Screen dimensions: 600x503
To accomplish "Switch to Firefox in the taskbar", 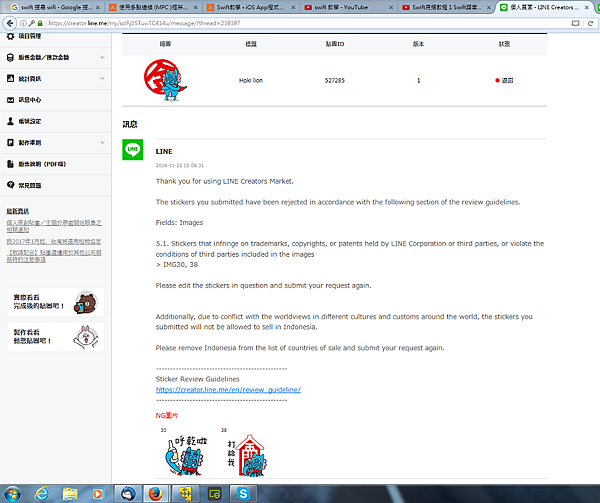I will pyautogui.click(x=155, y=494).
